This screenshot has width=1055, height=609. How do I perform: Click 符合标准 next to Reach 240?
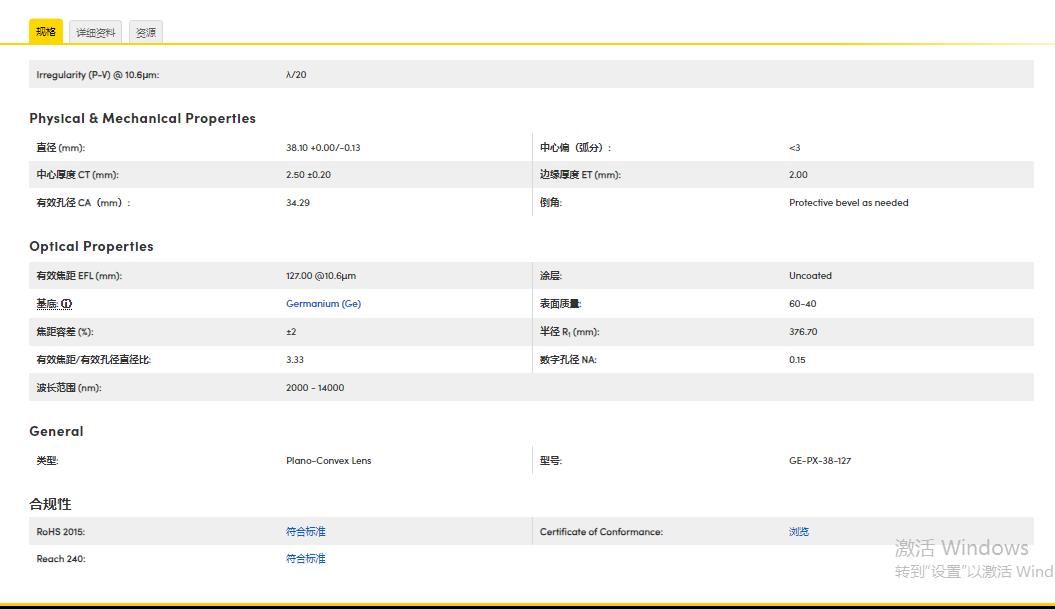(x=305, y=558)
